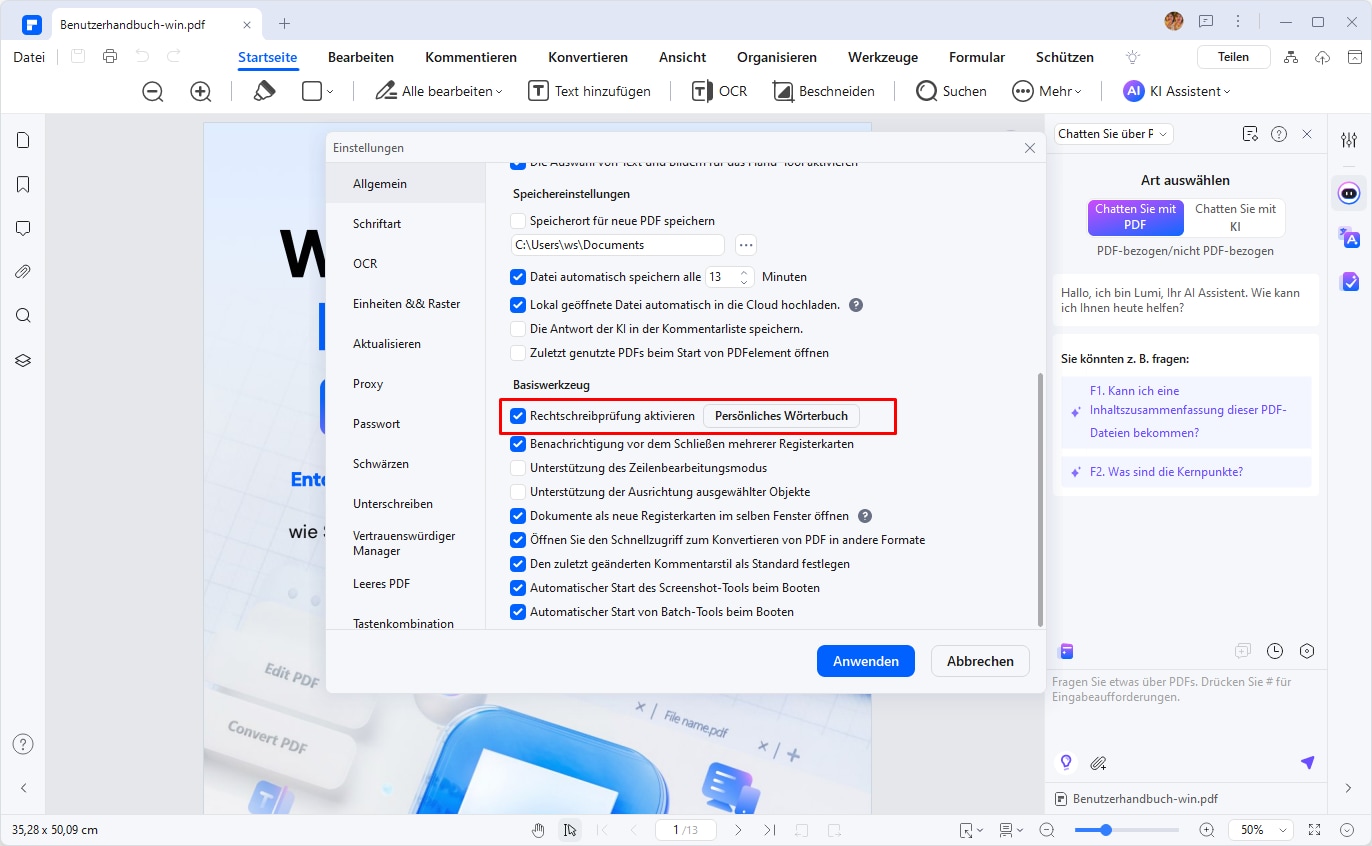
Task: Open the attachments paperclip panel
Action: [23, 272]
